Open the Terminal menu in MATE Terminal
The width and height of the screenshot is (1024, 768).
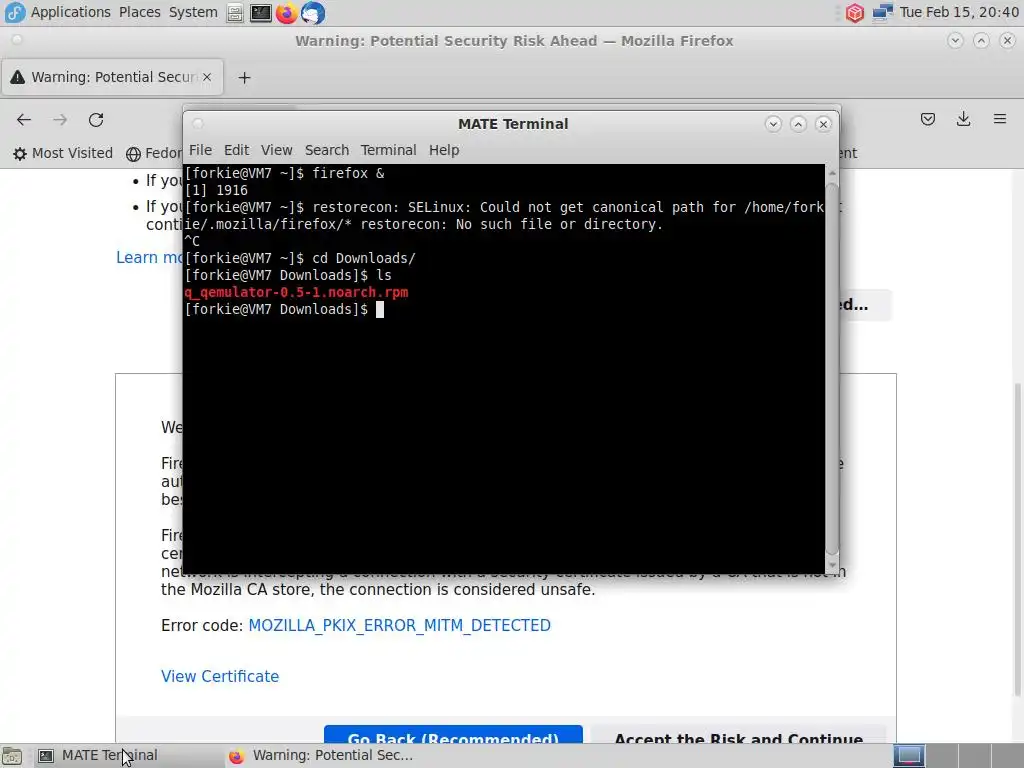pos(389,150)
